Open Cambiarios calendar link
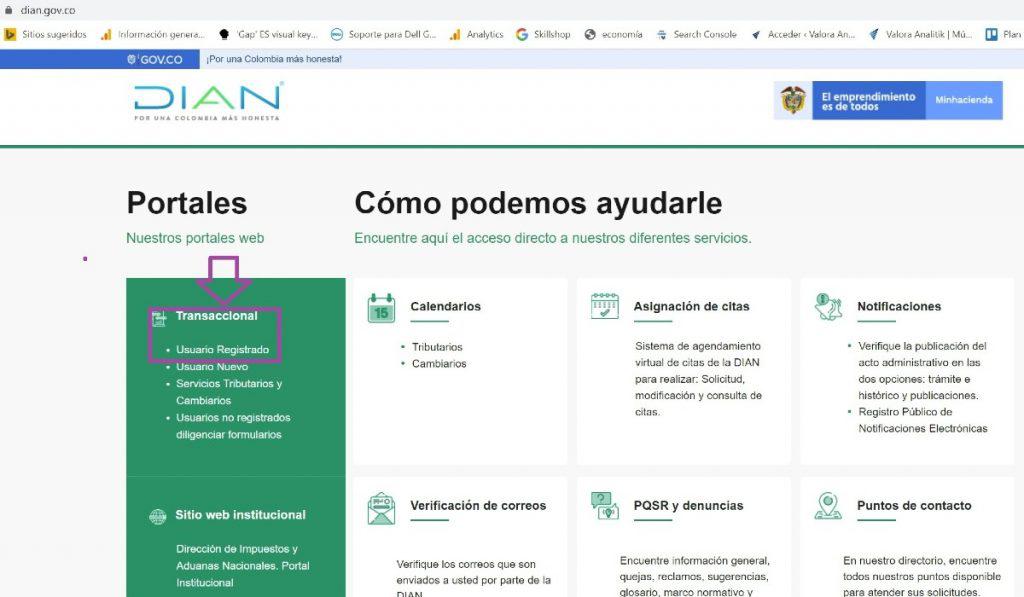Viewport: 1024px width, 597px height. click(x=439, y=364)
